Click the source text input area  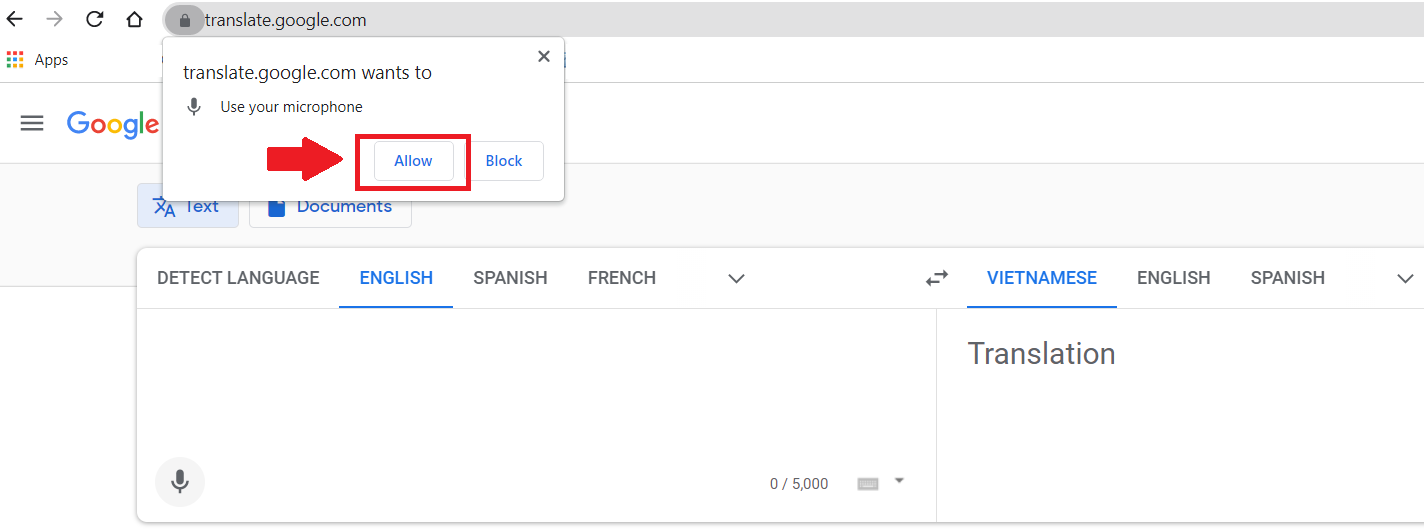(535, 380)
